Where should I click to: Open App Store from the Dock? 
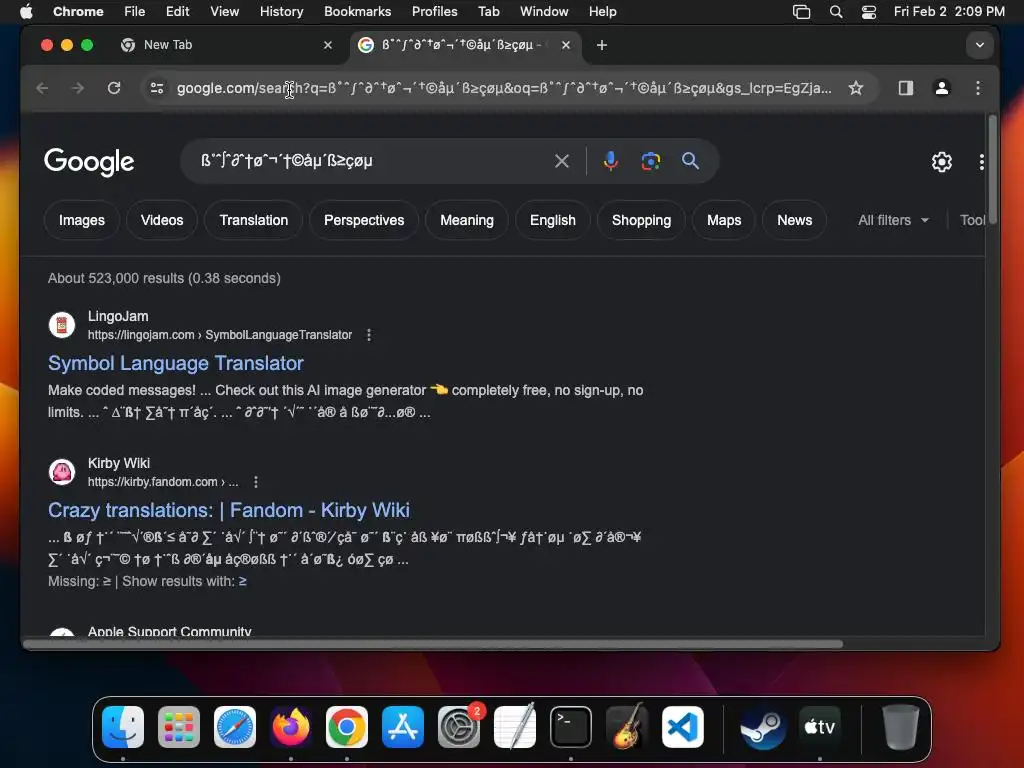point(403,727)
